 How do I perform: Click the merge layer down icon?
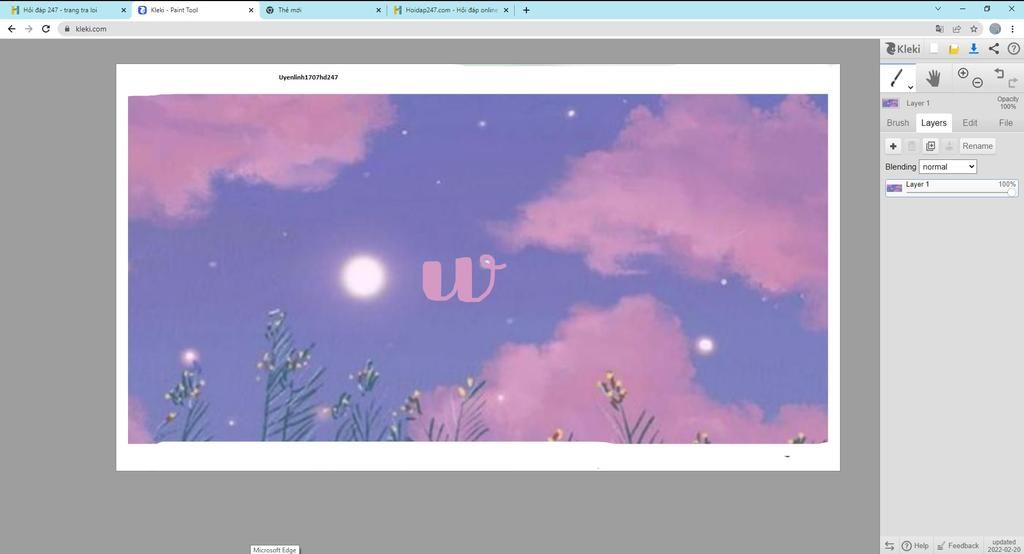pyautogui.click(x=950, y=146)
